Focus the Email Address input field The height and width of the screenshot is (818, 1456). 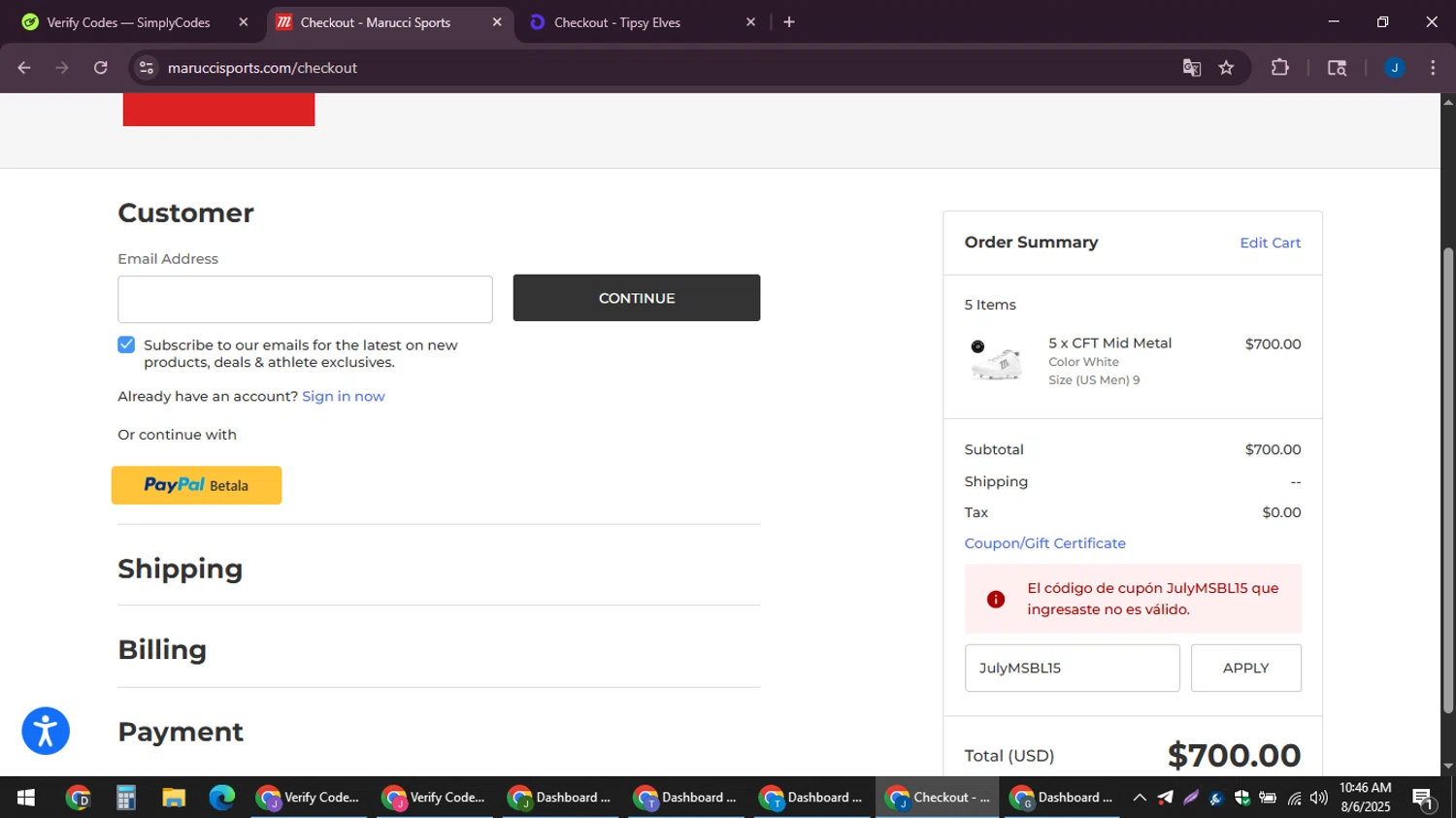coord(305,299)
